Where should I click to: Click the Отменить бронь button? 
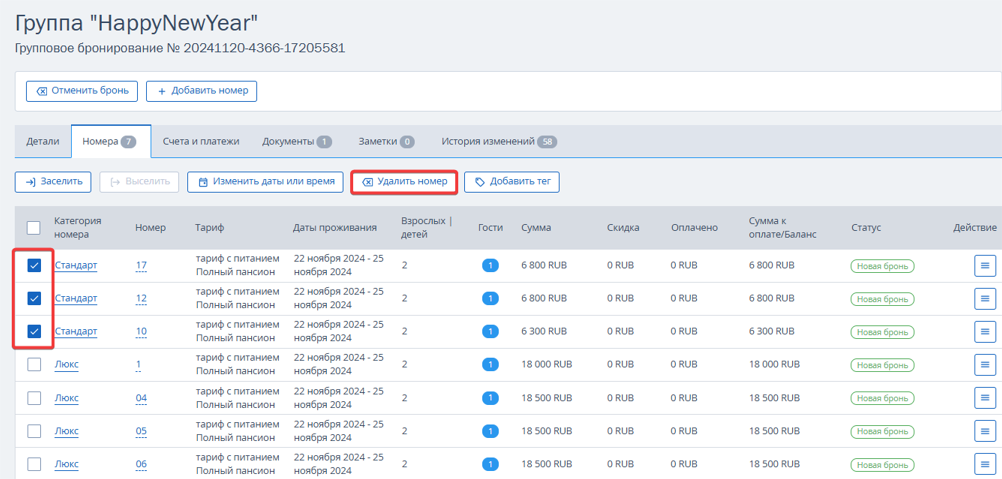point(82,91)
